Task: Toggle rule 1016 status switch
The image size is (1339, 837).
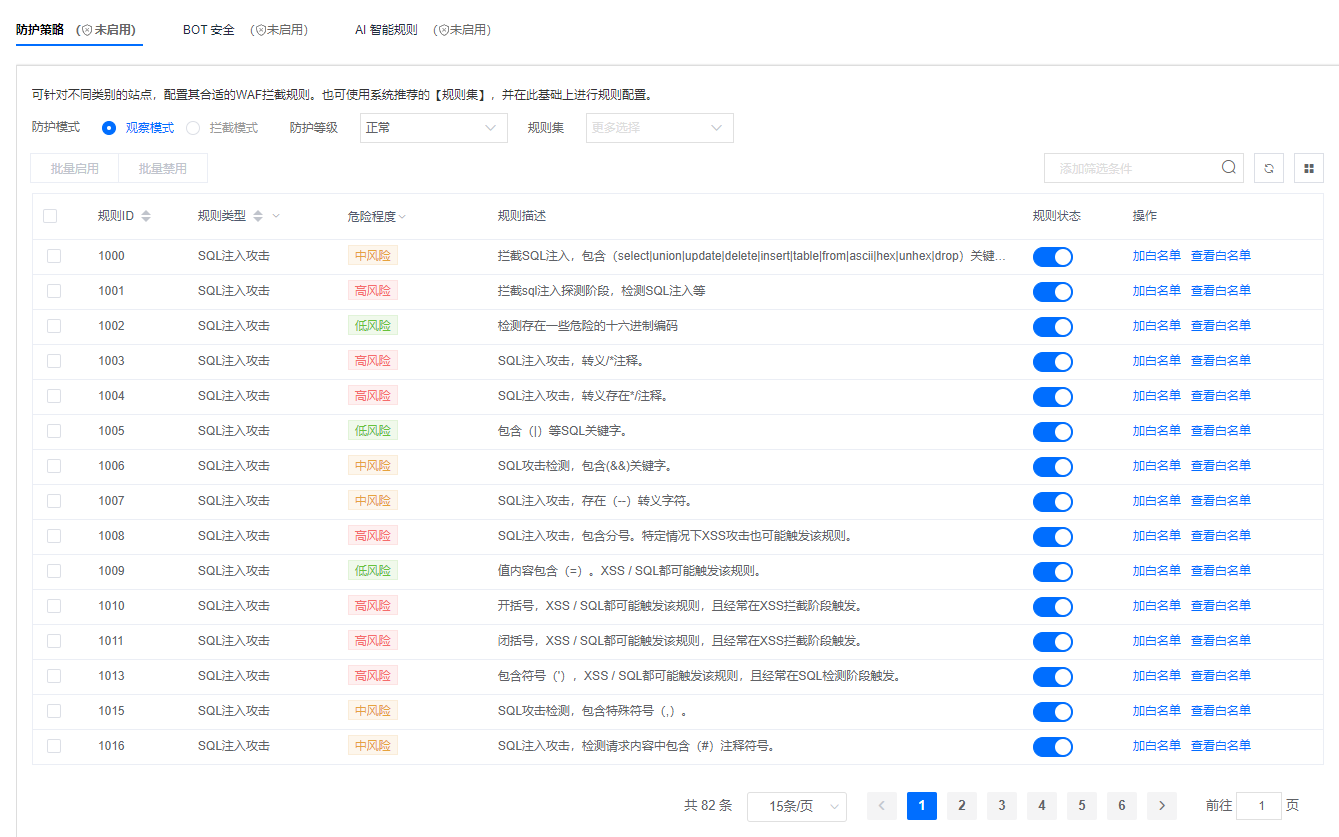Action: [x=1052, y=747]
